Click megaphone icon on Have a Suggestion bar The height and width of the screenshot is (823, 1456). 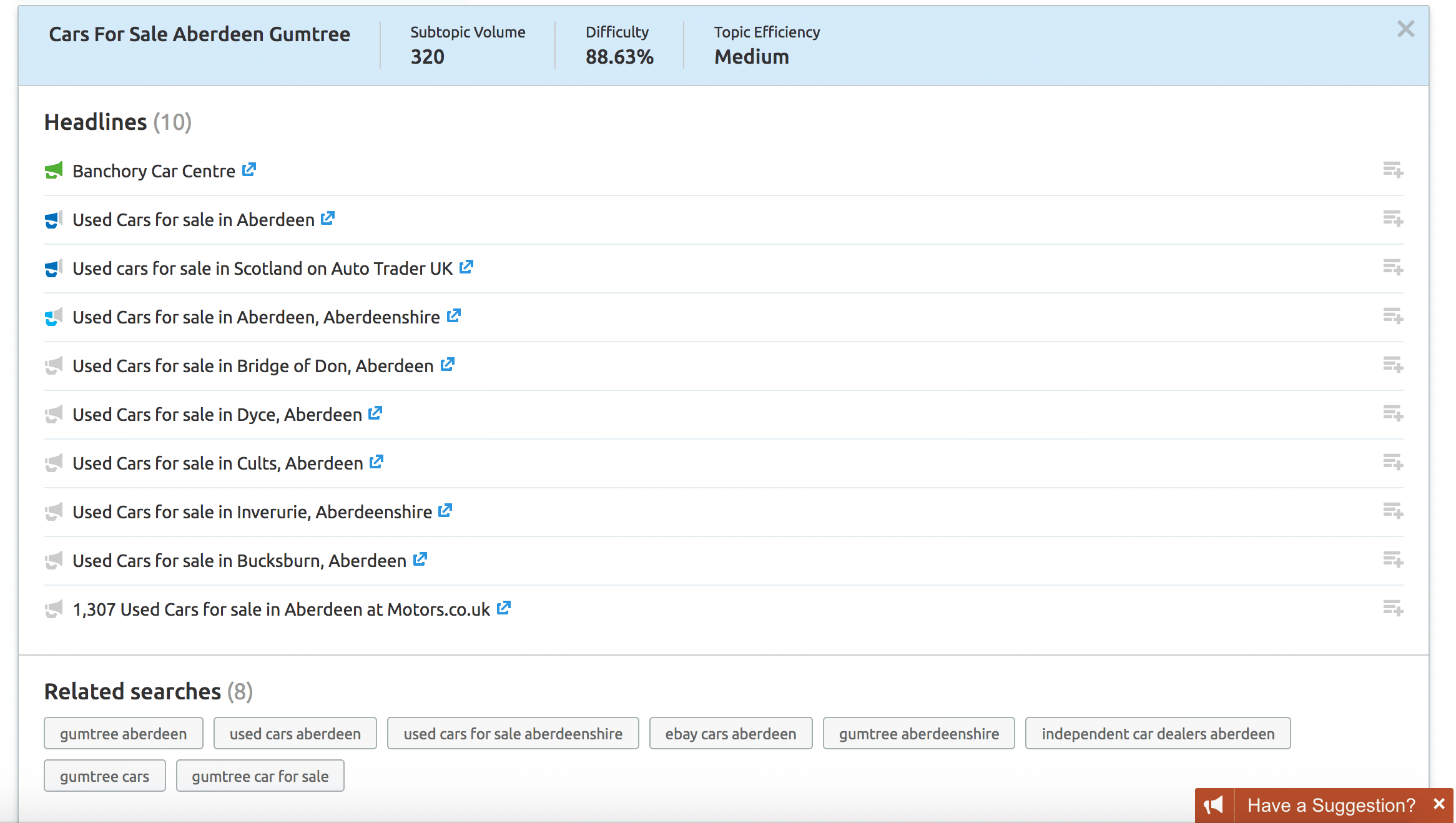[x=1214, y=805]
